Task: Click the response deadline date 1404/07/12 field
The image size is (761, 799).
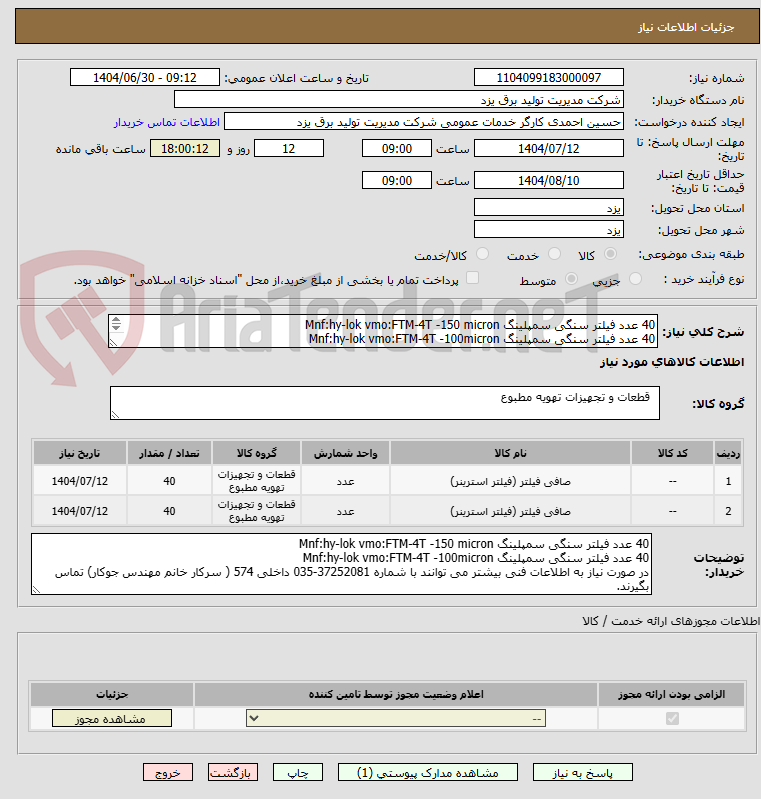Action: click(x=548, y=148)
